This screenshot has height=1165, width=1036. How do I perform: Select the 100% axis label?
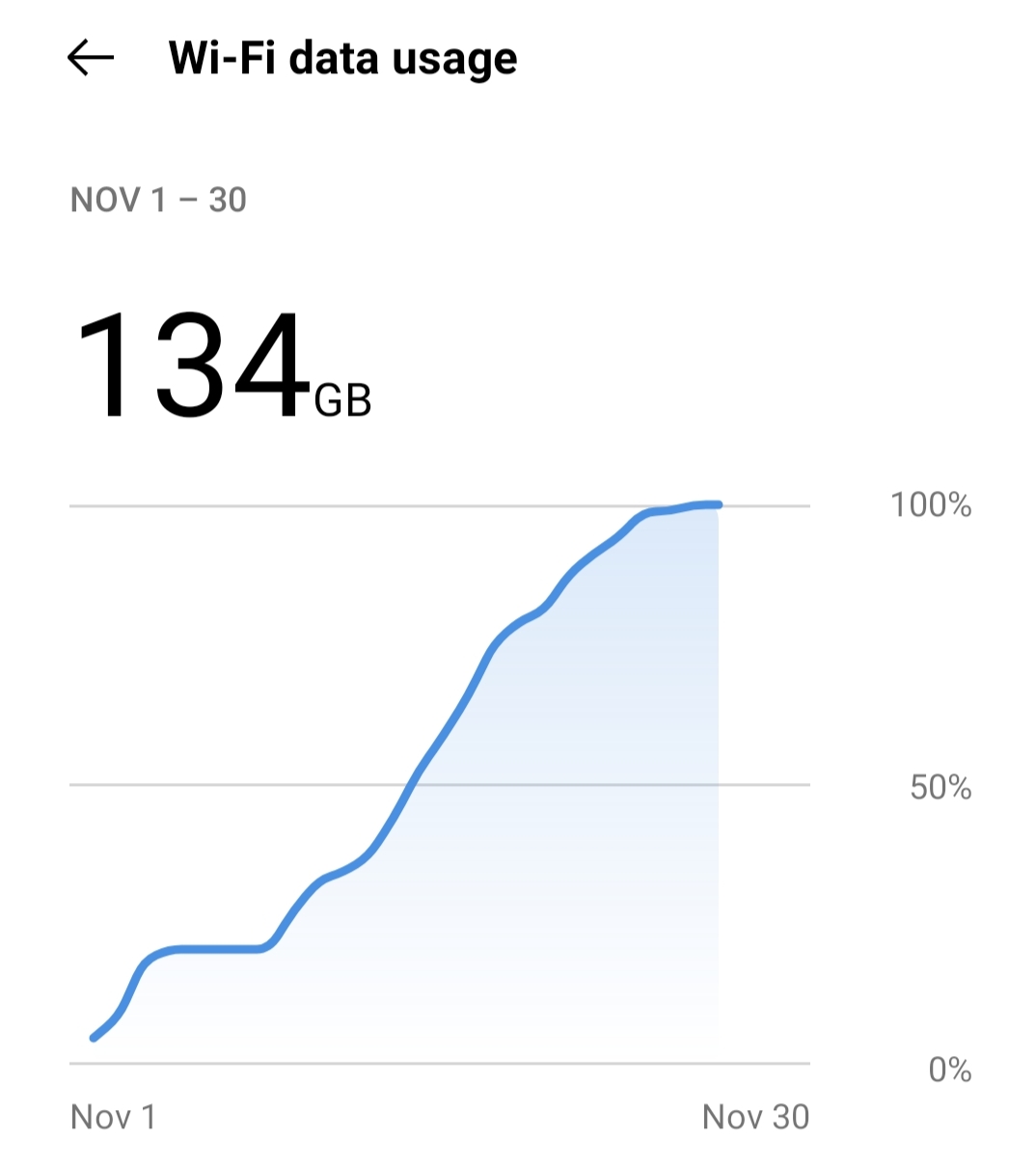point(931,504)
